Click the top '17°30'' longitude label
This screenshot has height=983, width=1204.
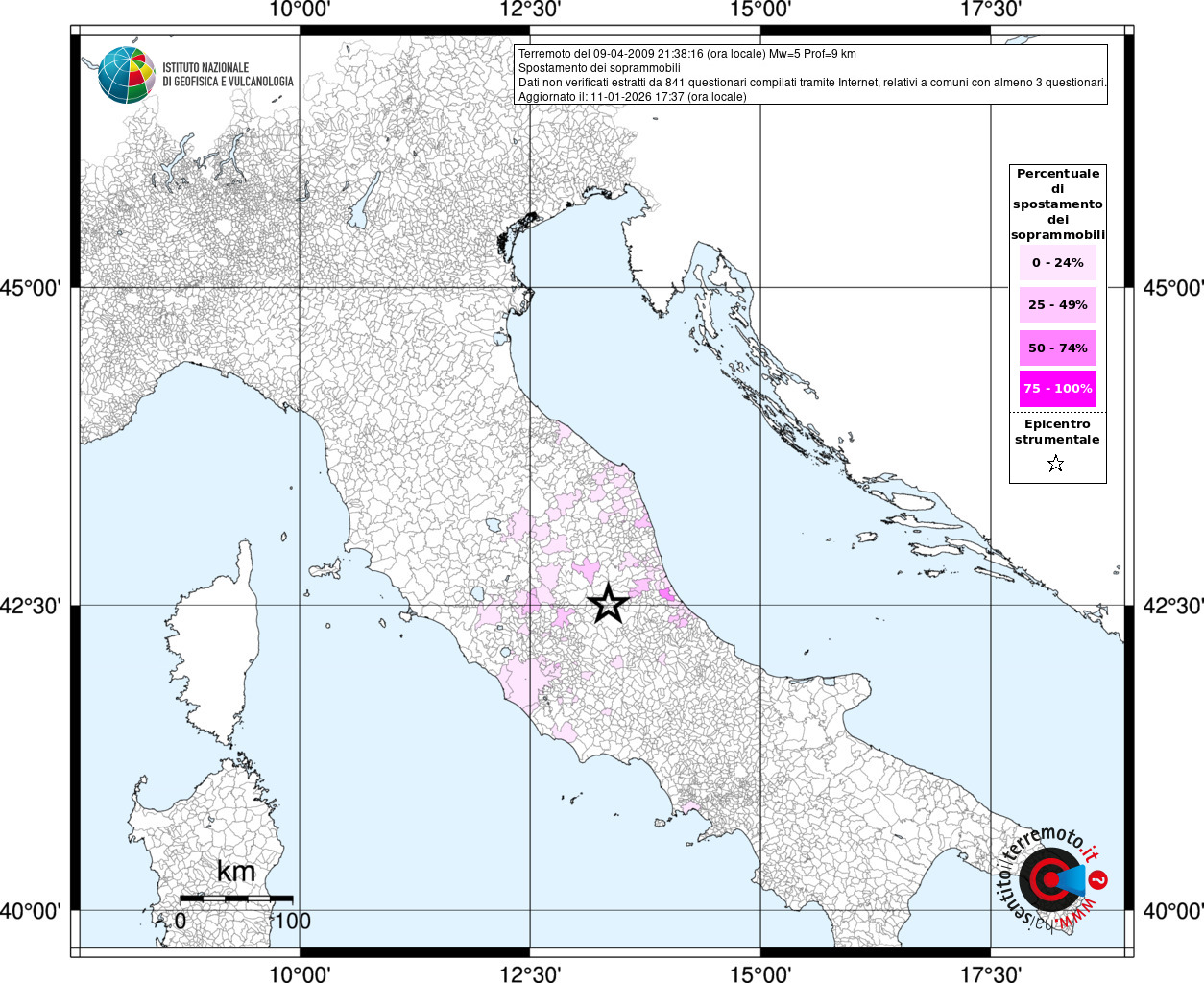990,10
